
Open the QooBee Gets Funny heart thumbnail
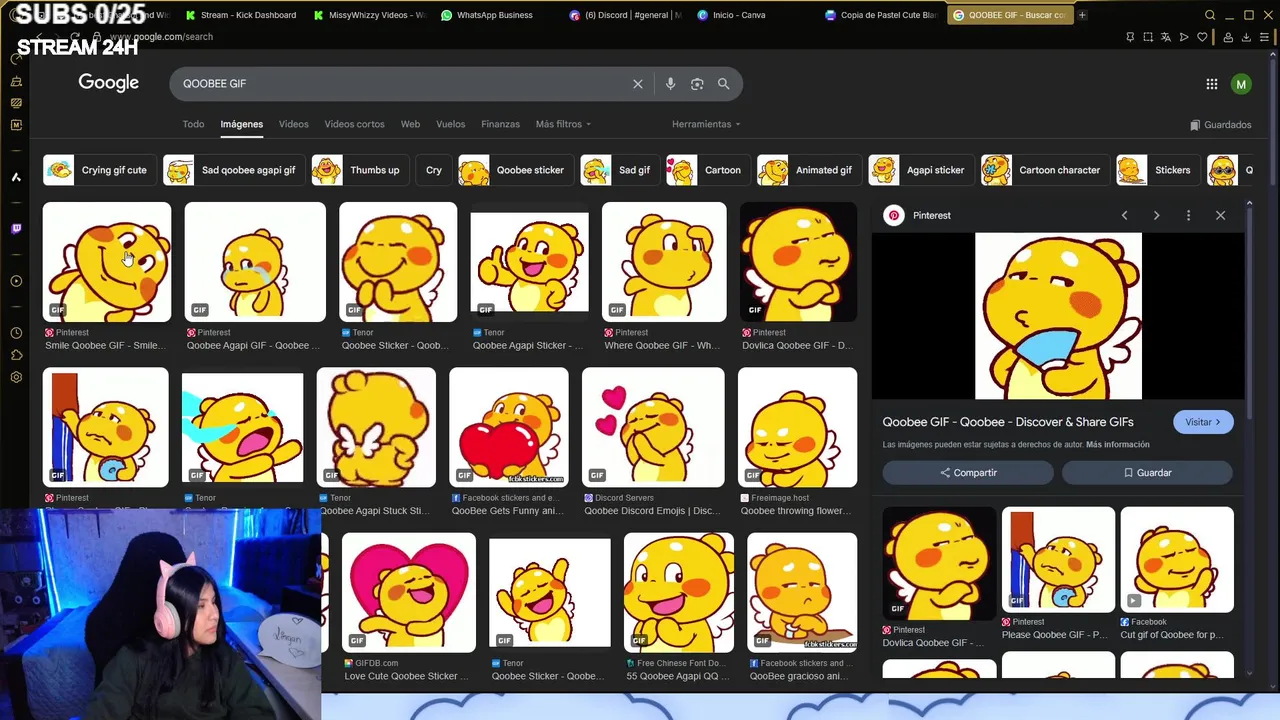click(509, 427)
